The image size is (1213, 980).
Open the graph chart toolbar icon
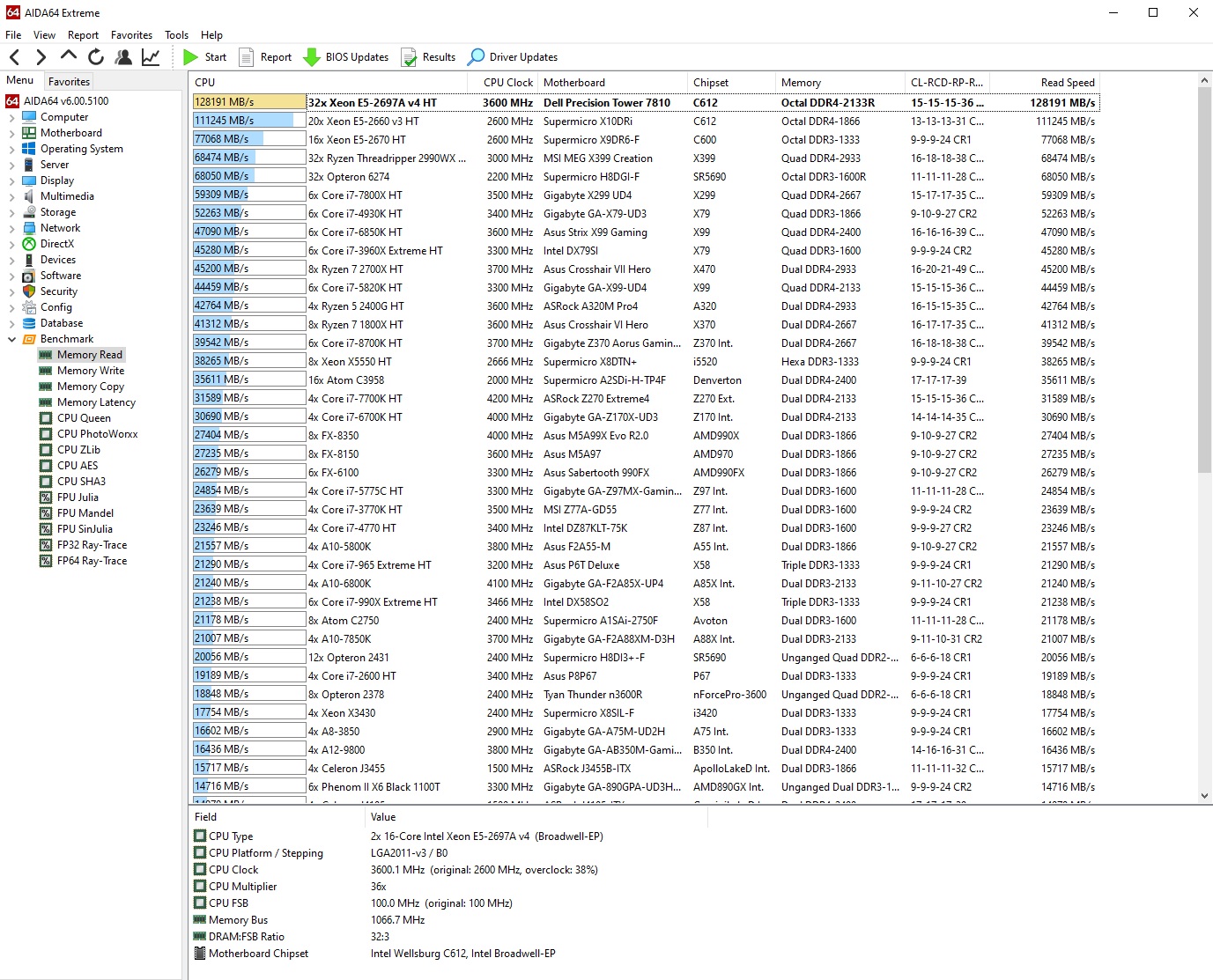[x=151, y=57]
